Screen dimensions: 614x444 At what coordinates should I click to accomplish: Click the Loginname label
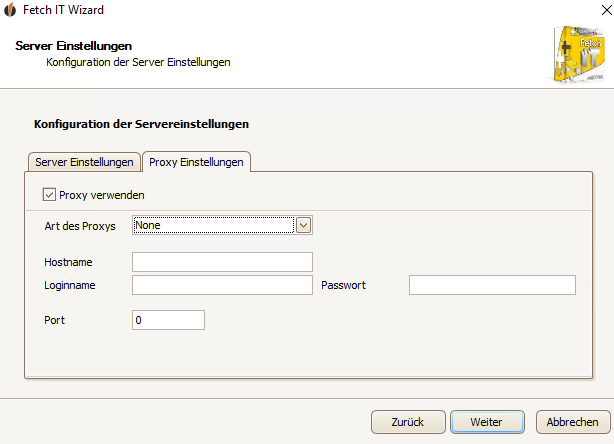[x=70, y=285]
